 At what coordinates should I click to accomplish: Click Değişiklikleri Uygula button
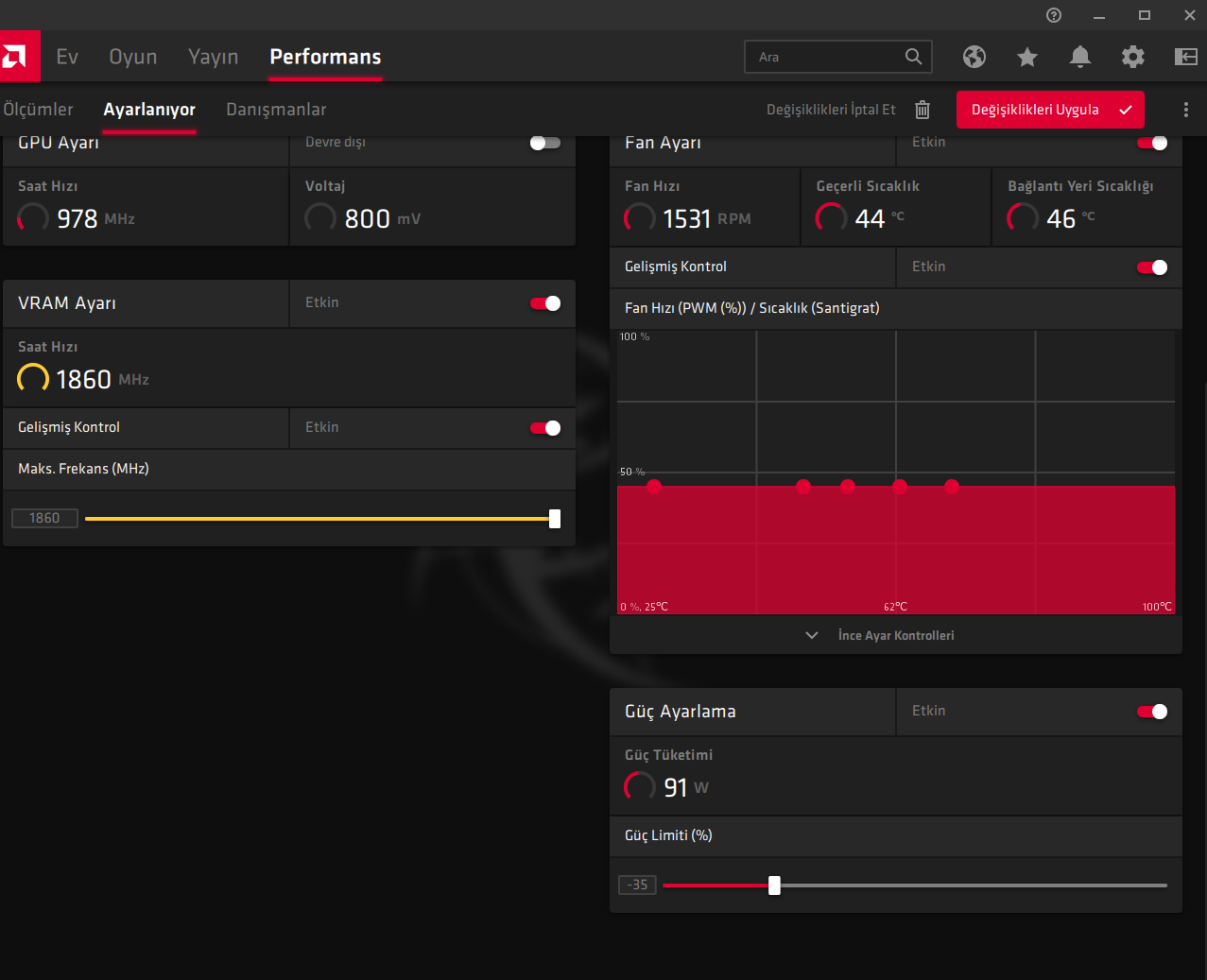click(1050, 110)
